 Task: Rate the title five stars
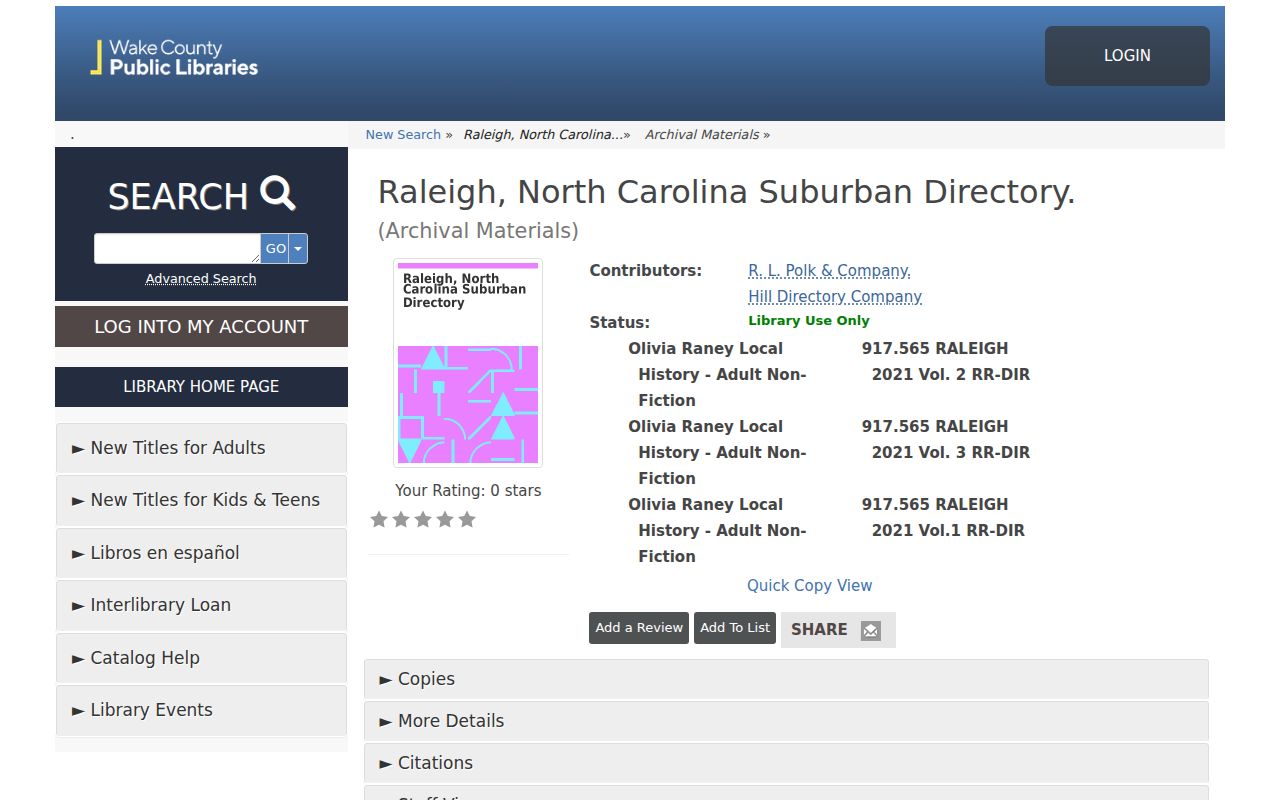(x=467, y=519)
